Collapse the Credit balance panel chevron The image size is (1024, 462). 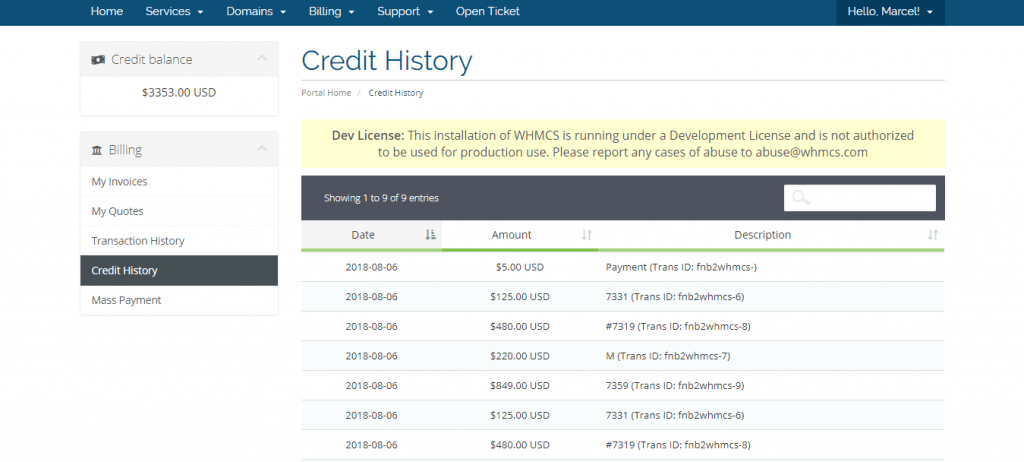point(262,59)
